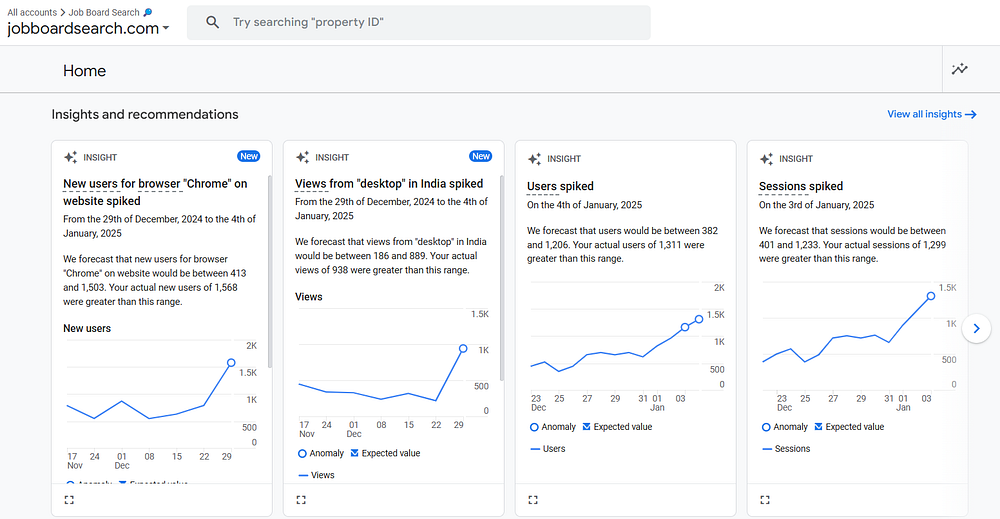Click the sparkle icon on Sessions spiked card
Viewport: 1000px width, 519px height.
767,158
